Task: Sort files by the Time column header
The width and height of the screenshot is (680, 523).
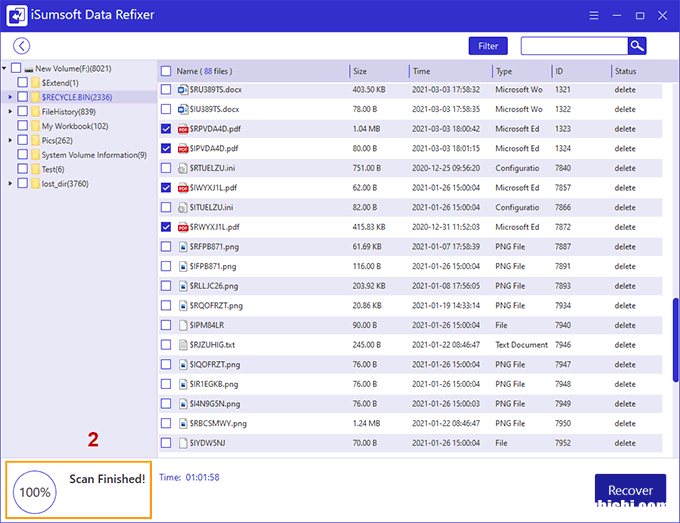Action: tap(449, 72)
